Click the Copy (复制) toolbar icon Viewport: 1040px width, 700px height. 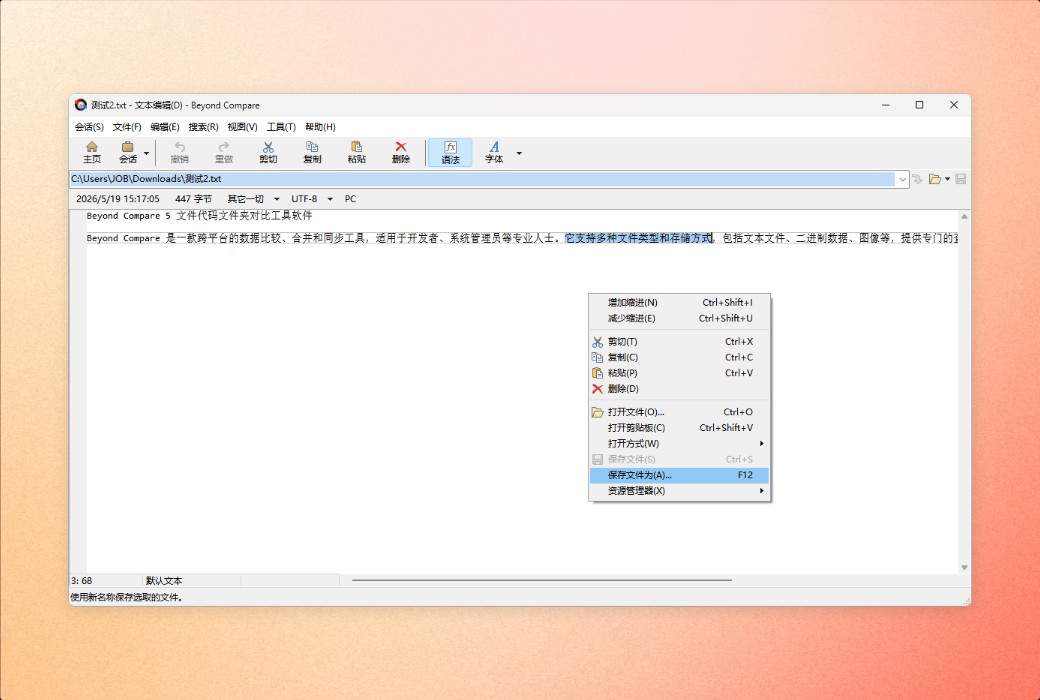point(312,152)
